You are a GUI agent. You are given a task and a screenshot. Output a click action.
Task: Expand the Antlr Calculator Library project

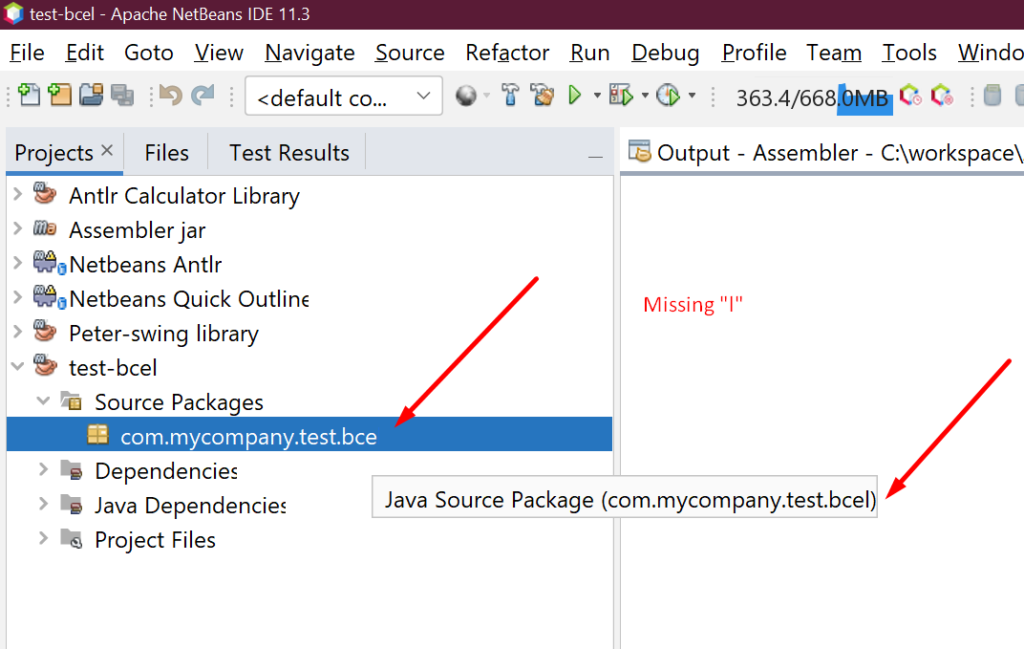coord(18,194)
